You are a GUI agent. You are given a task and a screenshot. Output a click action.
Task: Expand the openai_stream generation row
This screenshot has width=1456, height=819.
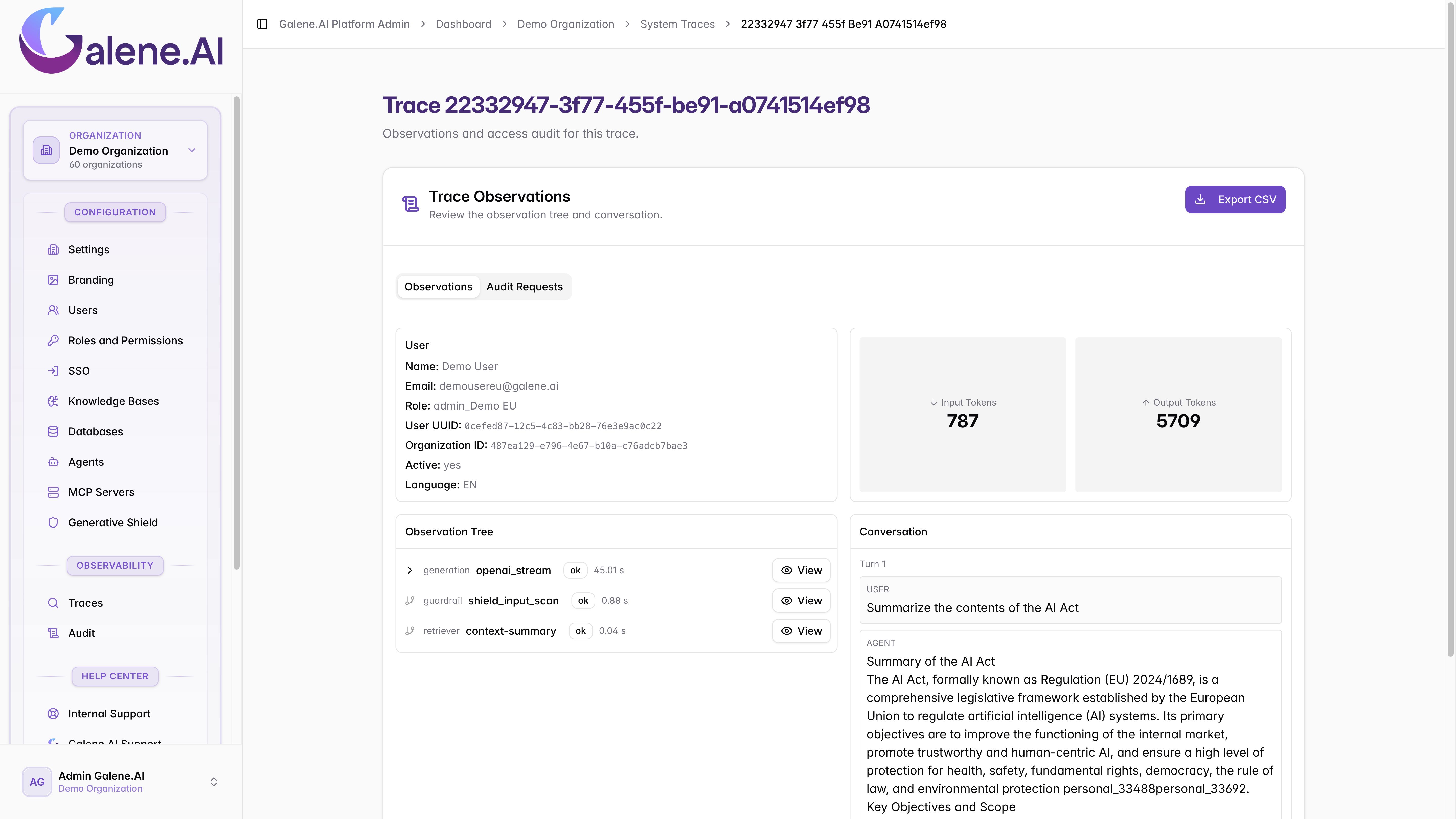click(x=410, y=570)
